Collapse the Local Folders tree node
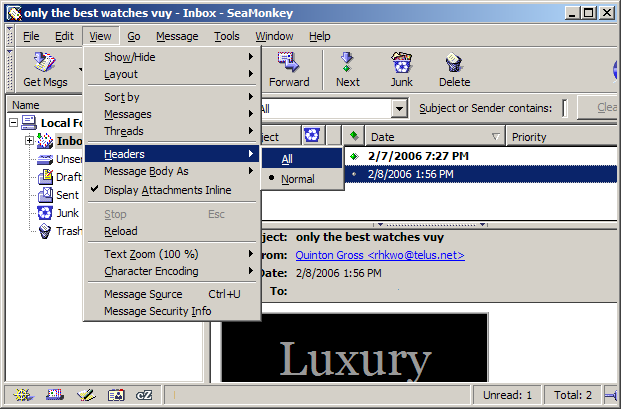 click(13, 123)
